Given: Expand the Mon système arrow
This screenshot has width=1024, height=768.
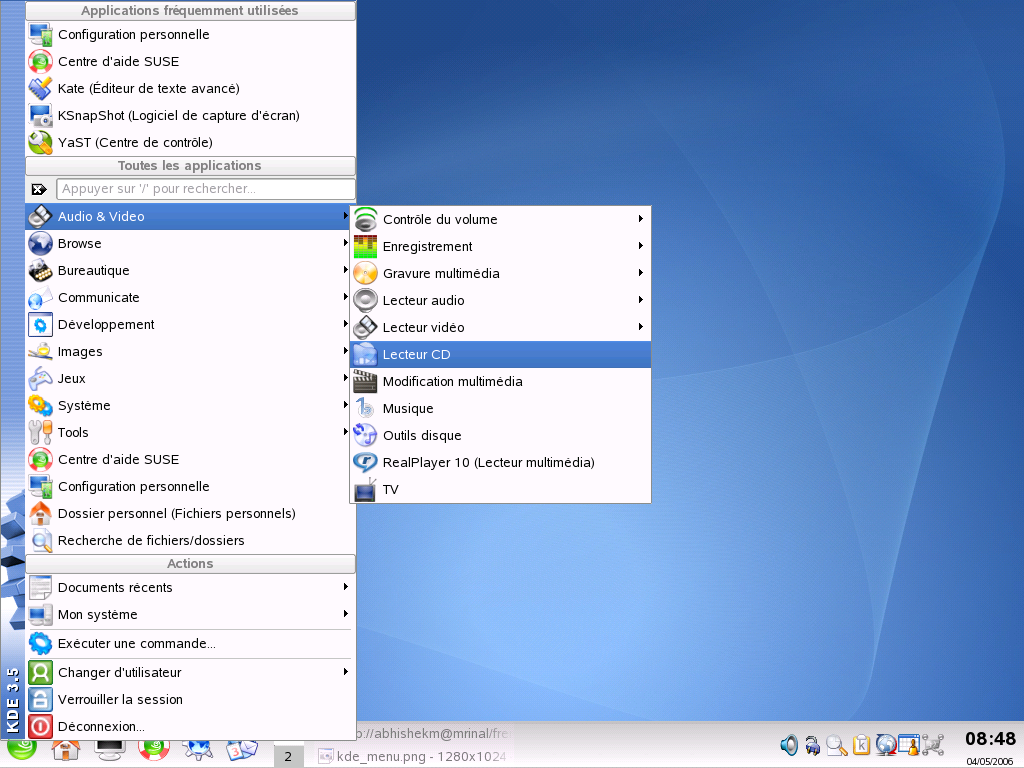Looking at the screenshot, I should point(345,614).
